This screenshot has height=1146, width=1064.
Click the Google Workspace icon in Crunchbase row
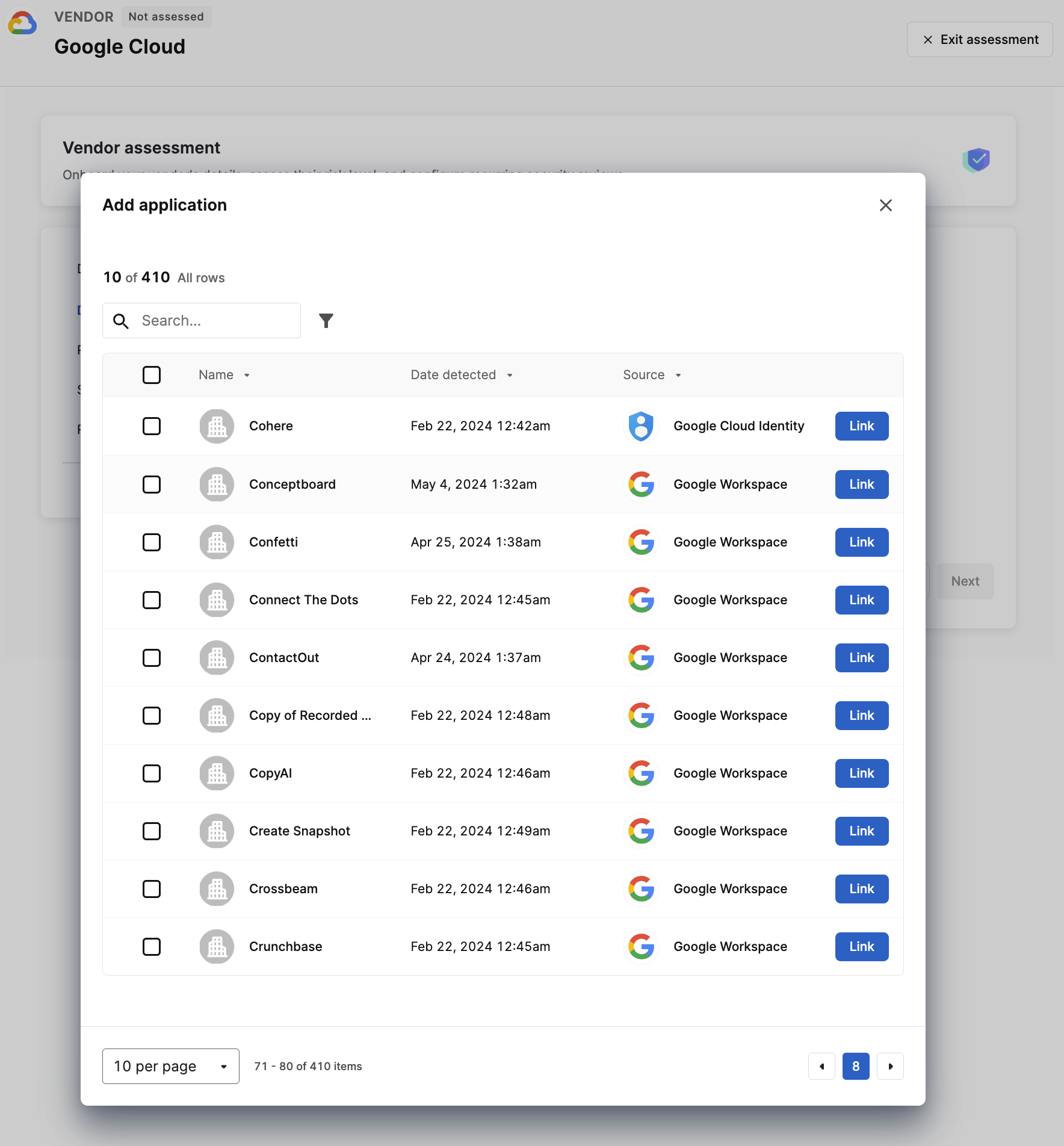click(x=641, y=947)
